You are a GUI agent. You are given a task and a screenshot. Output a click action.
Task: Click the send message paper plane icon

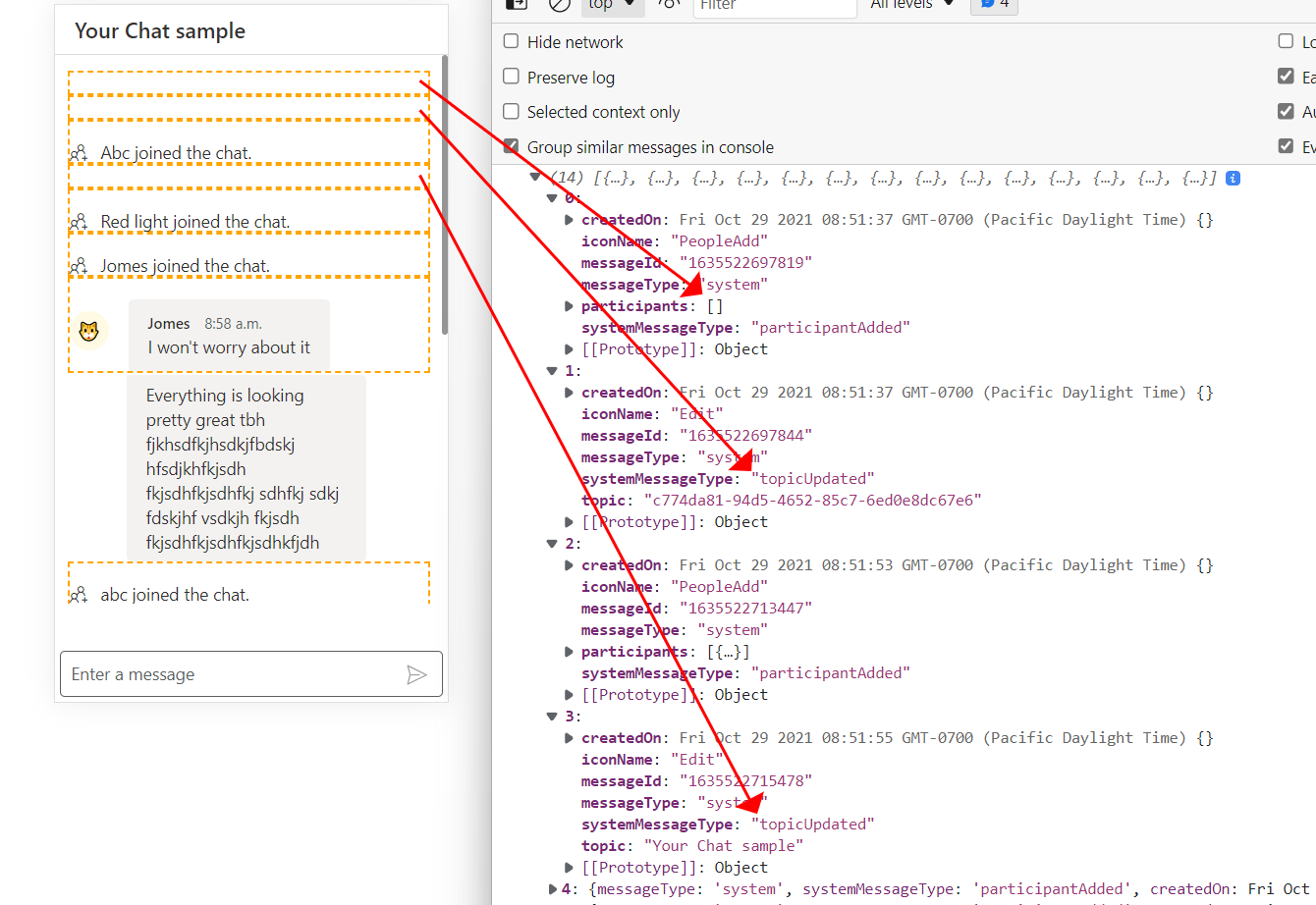[x=416, y=674]
